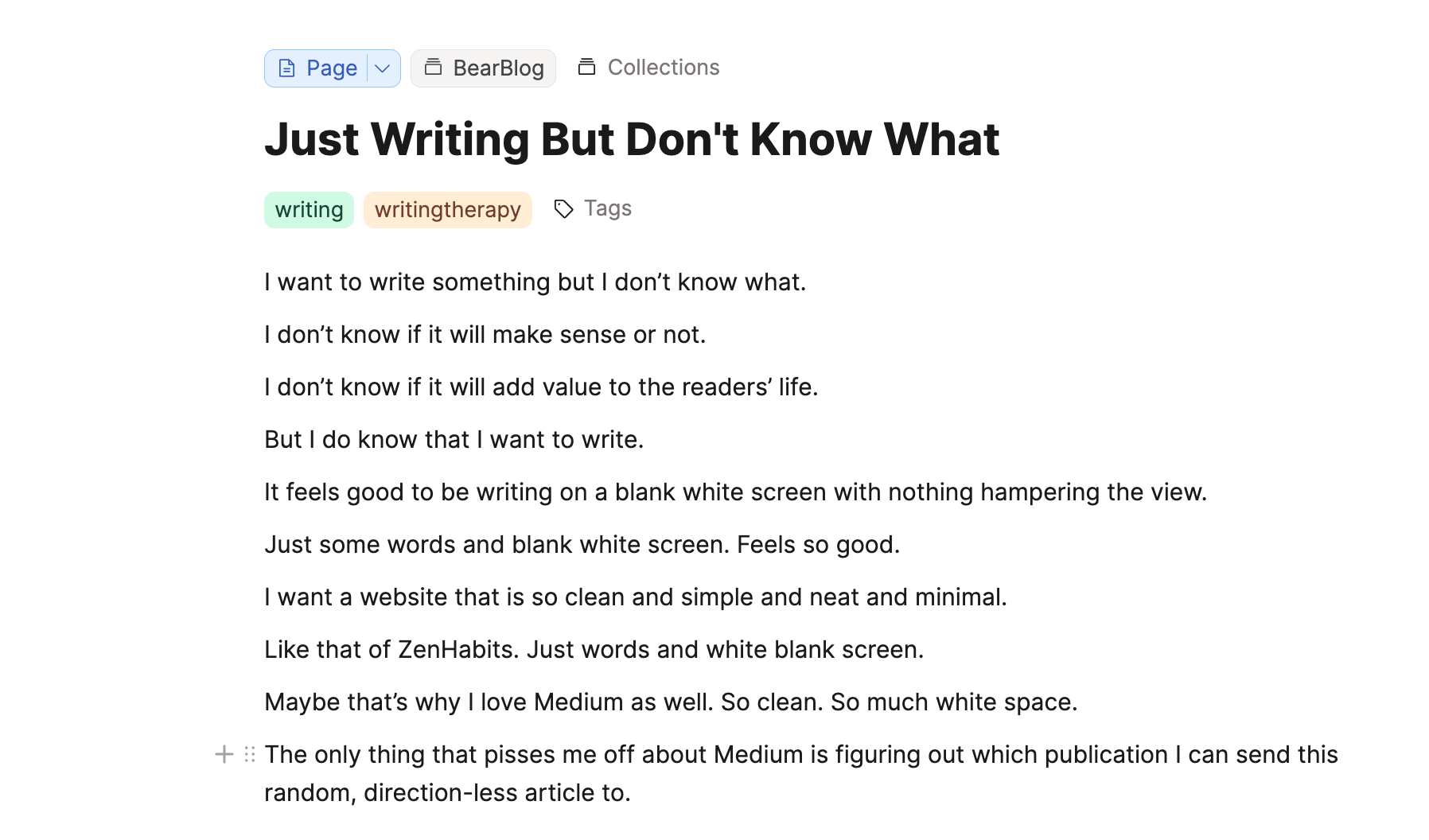Click the first line about wanting to write
This screenshot has width=1429, height=840.
coord(535,282)
